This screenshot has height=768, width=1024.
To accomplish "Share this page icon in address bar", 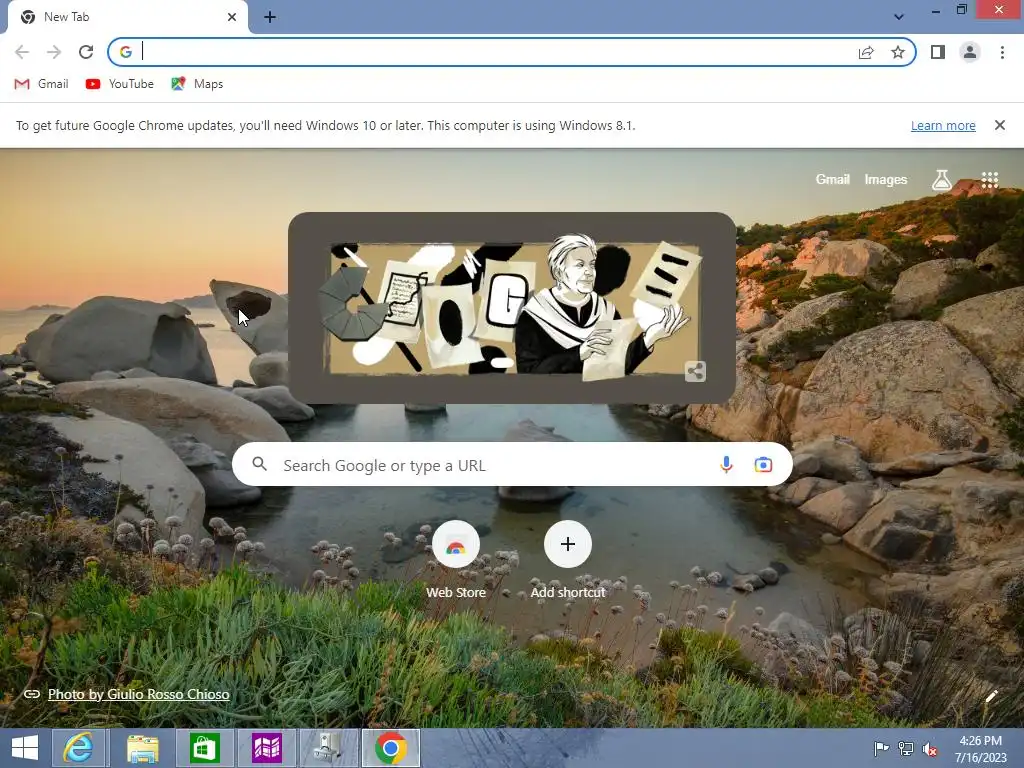I will [866, 52].
